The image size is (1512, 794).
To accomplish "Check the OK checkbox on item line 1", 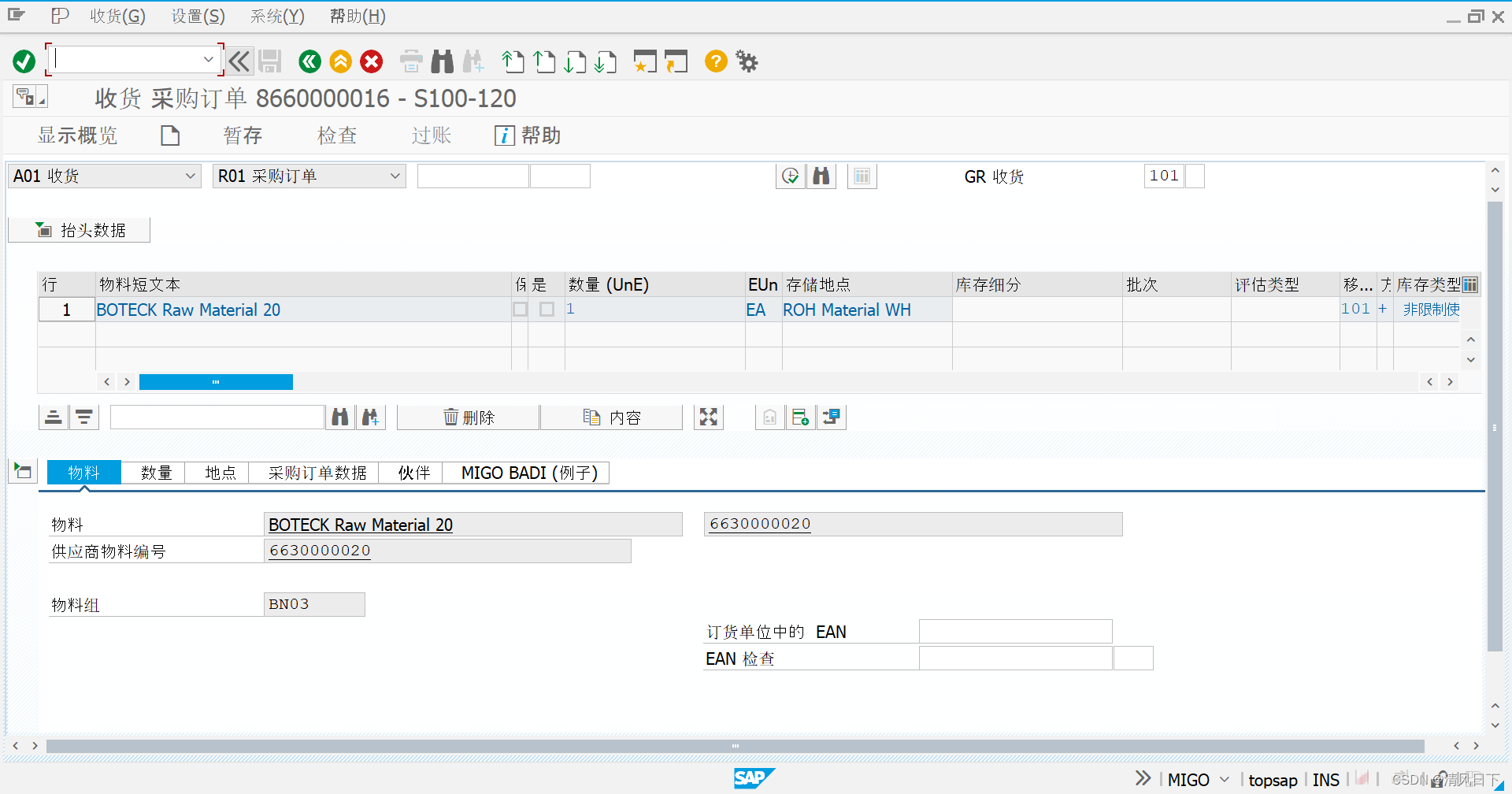I will click(520, 309).
